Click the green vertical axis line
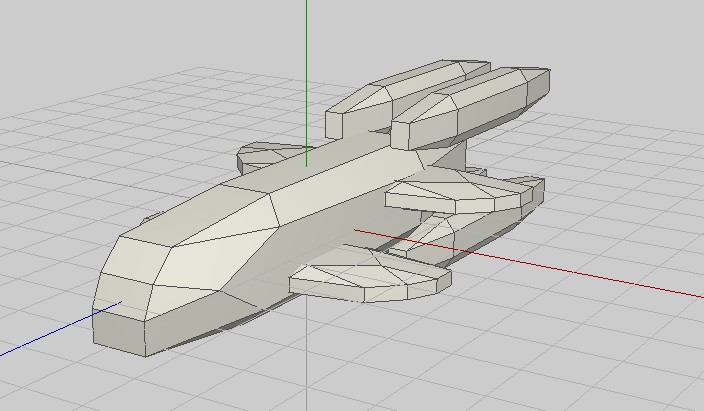This screenshot has width=704, height=411. pos(307,83)
